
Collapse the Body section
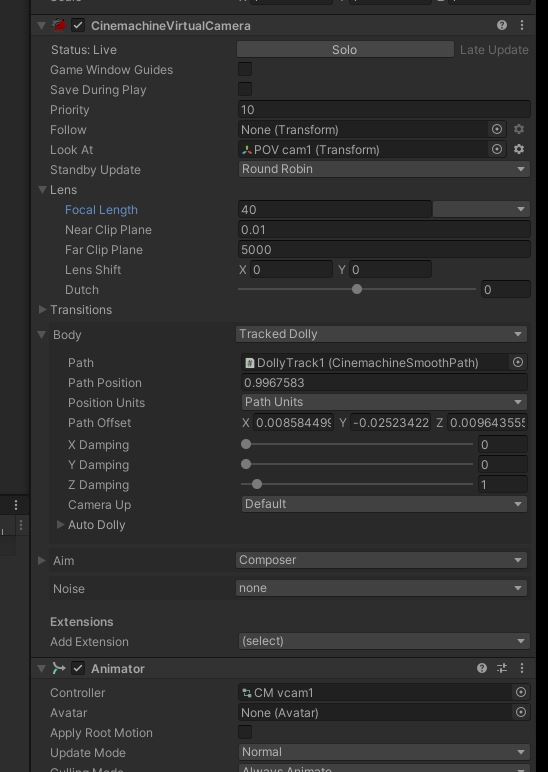pos(42,335)
